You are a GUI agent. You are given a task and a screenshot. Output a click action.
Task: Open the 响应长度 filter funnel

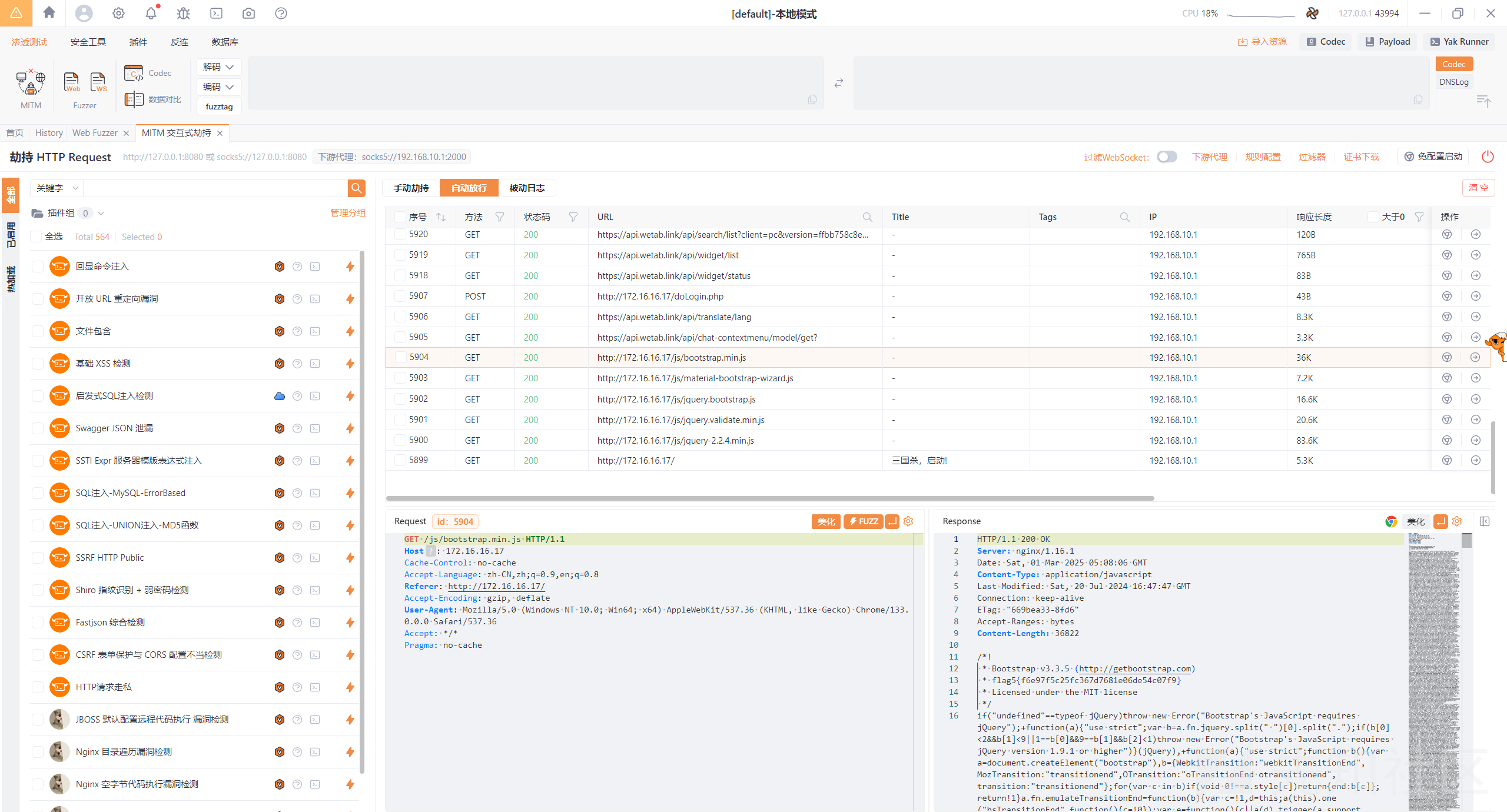(1419, 217)
